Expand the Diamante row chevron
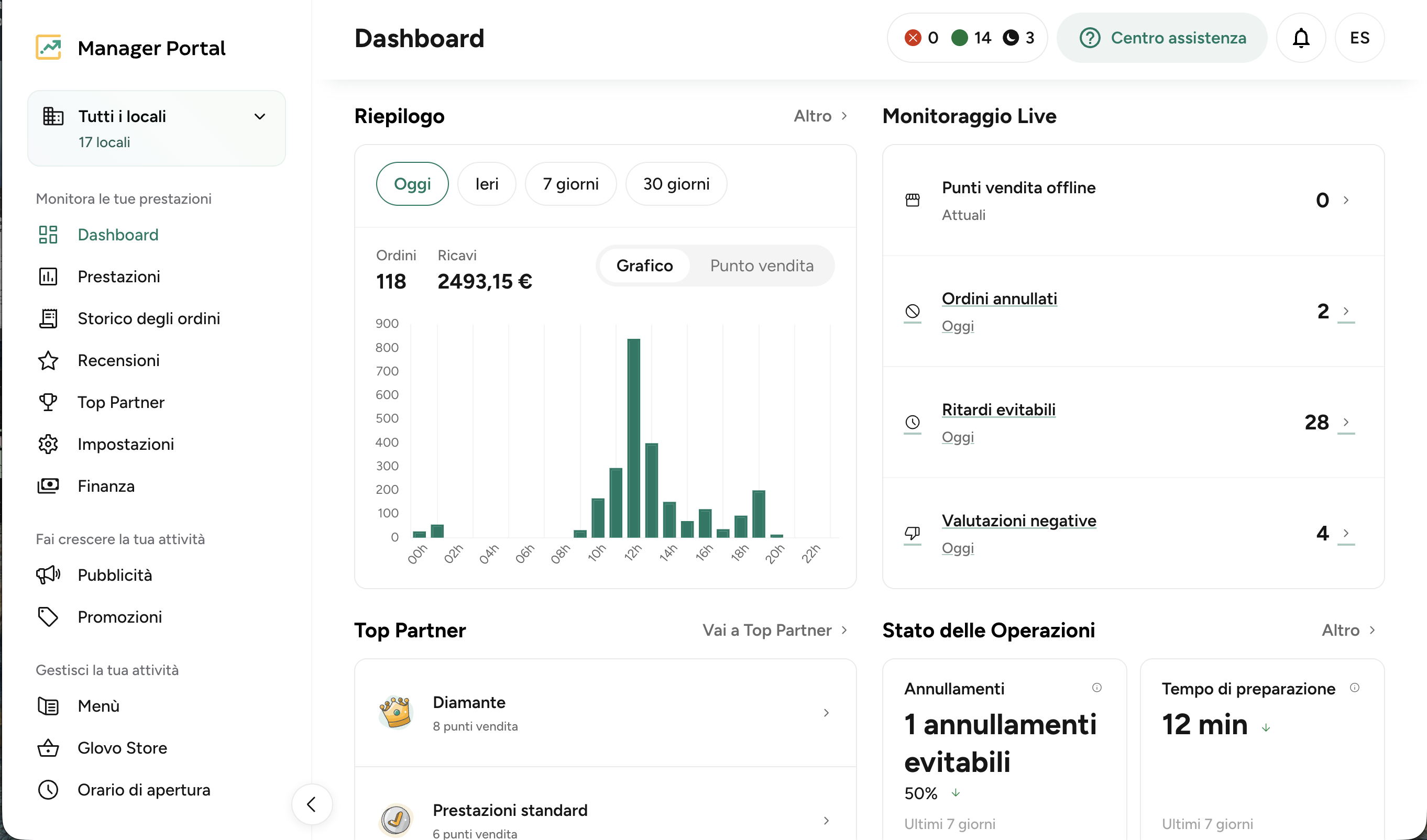1427x840 pixels. pyautogui.click(x=826, y=713)
